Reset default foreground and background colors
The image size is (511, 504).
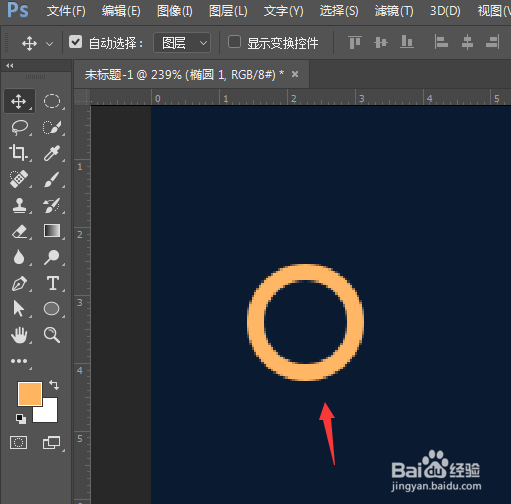pyautogui.click(x=21, y=419)
